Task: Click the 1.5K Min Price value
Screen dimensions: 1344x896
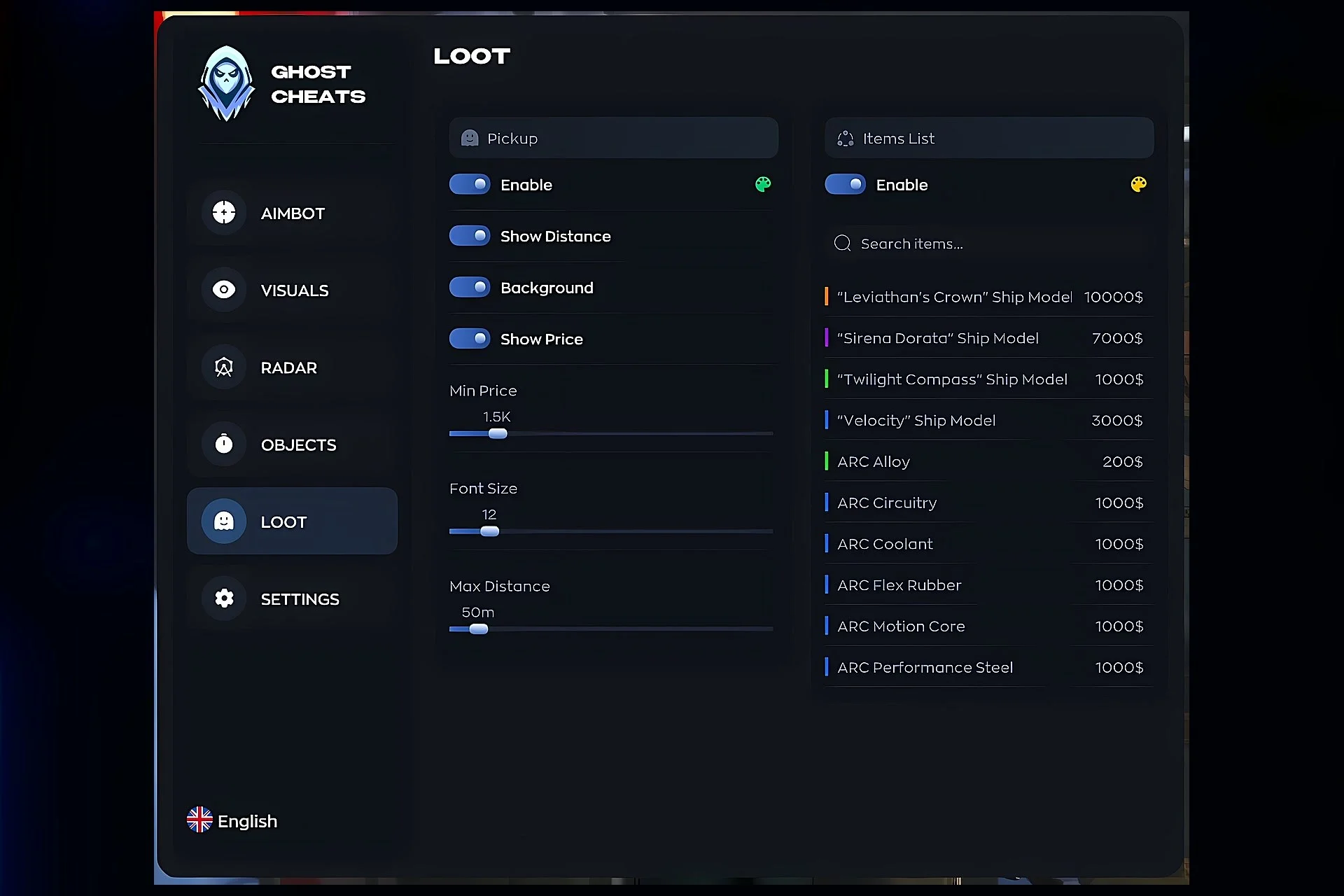Action: click(497, 416)
